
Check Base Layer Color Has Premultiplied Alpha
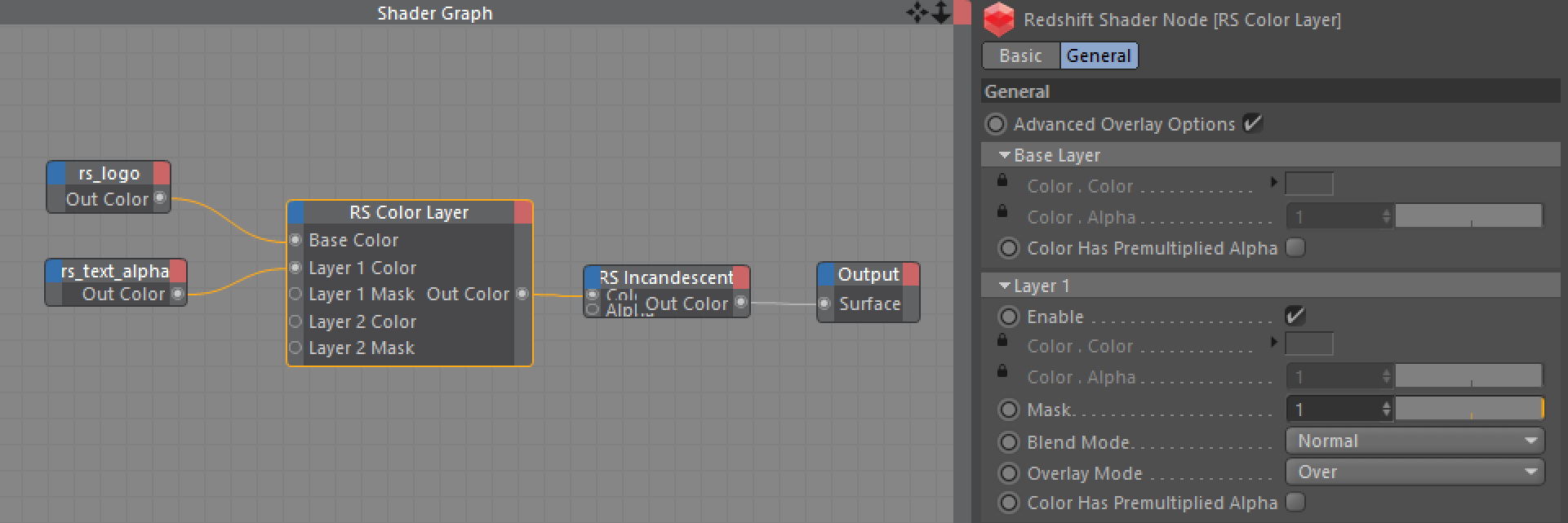(1295, 248)
